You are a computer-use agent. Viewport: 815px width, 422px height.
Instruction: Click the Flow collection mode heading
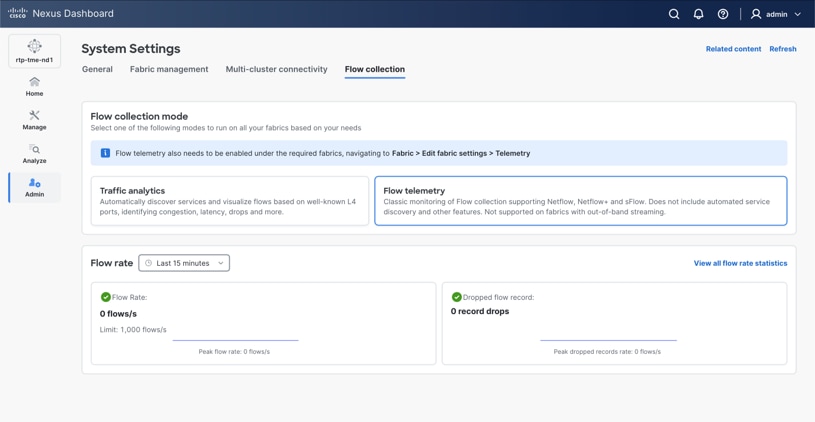pyautogui.click(x=139, y=116)
